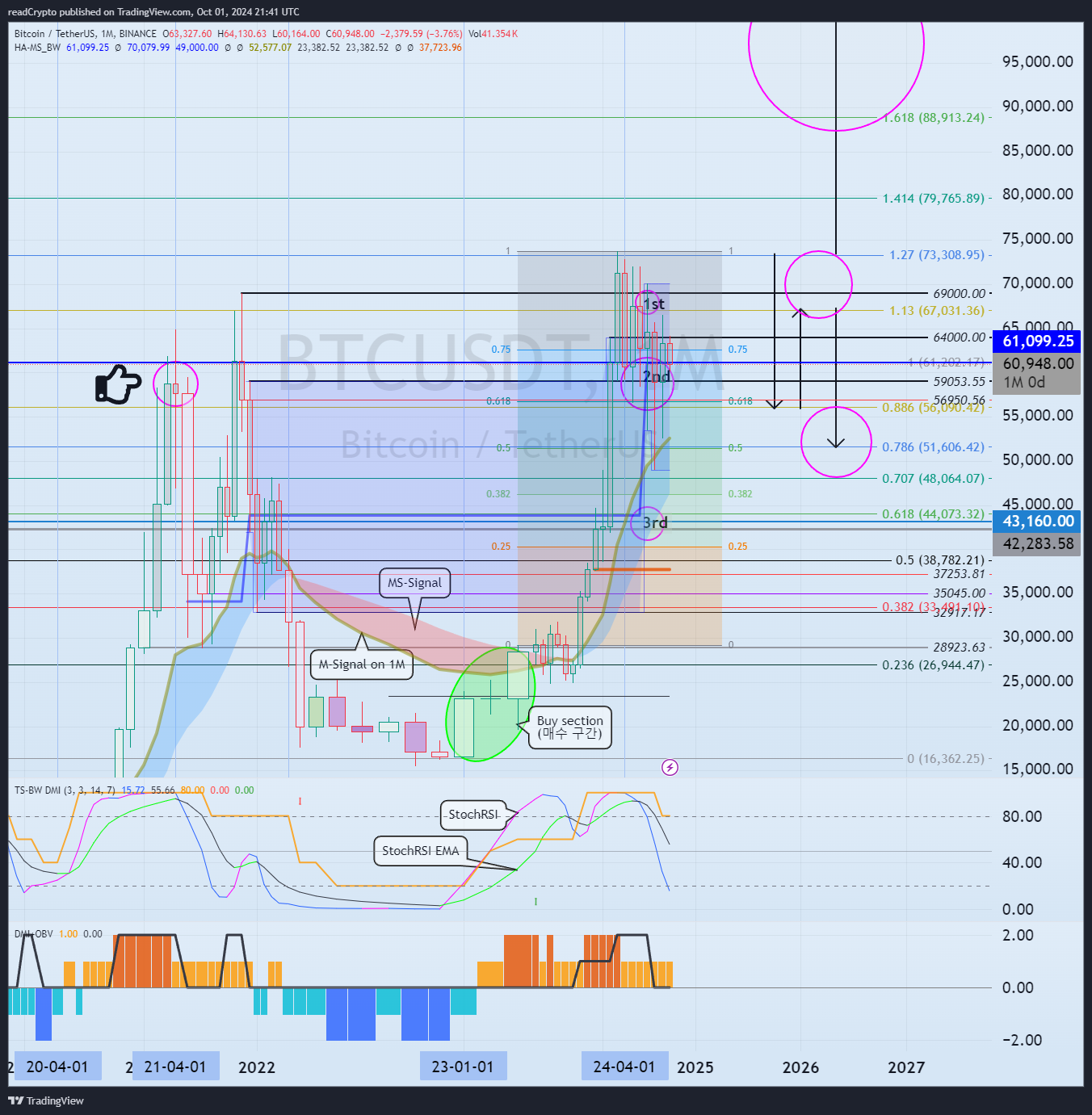
Task: Click the pointing hand icon on chart
Action: tap(118, 384)
